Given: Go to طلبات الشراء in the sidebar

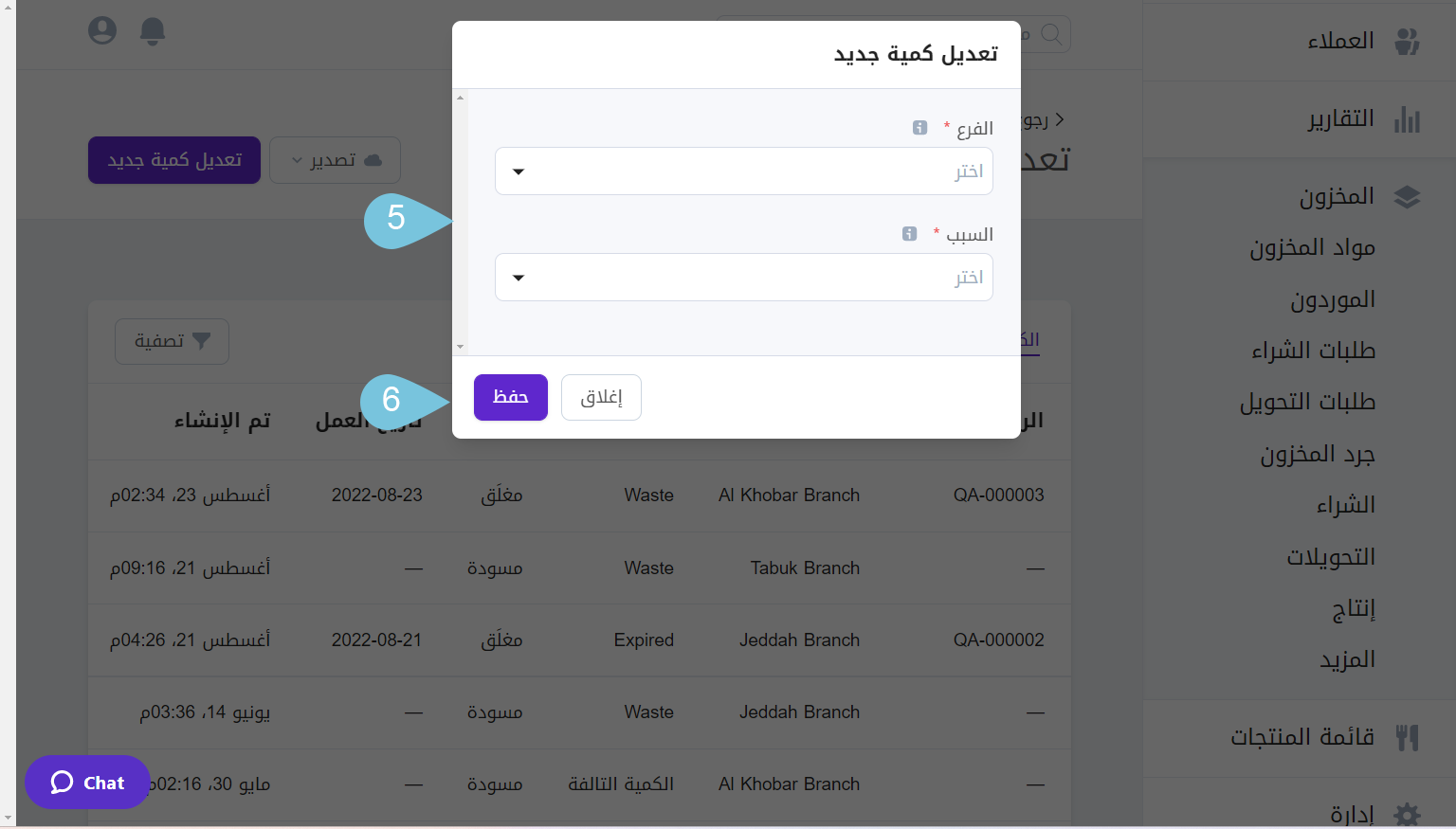Looking at the screenshot, I should pyautogui.click(x=1313, y=351).
